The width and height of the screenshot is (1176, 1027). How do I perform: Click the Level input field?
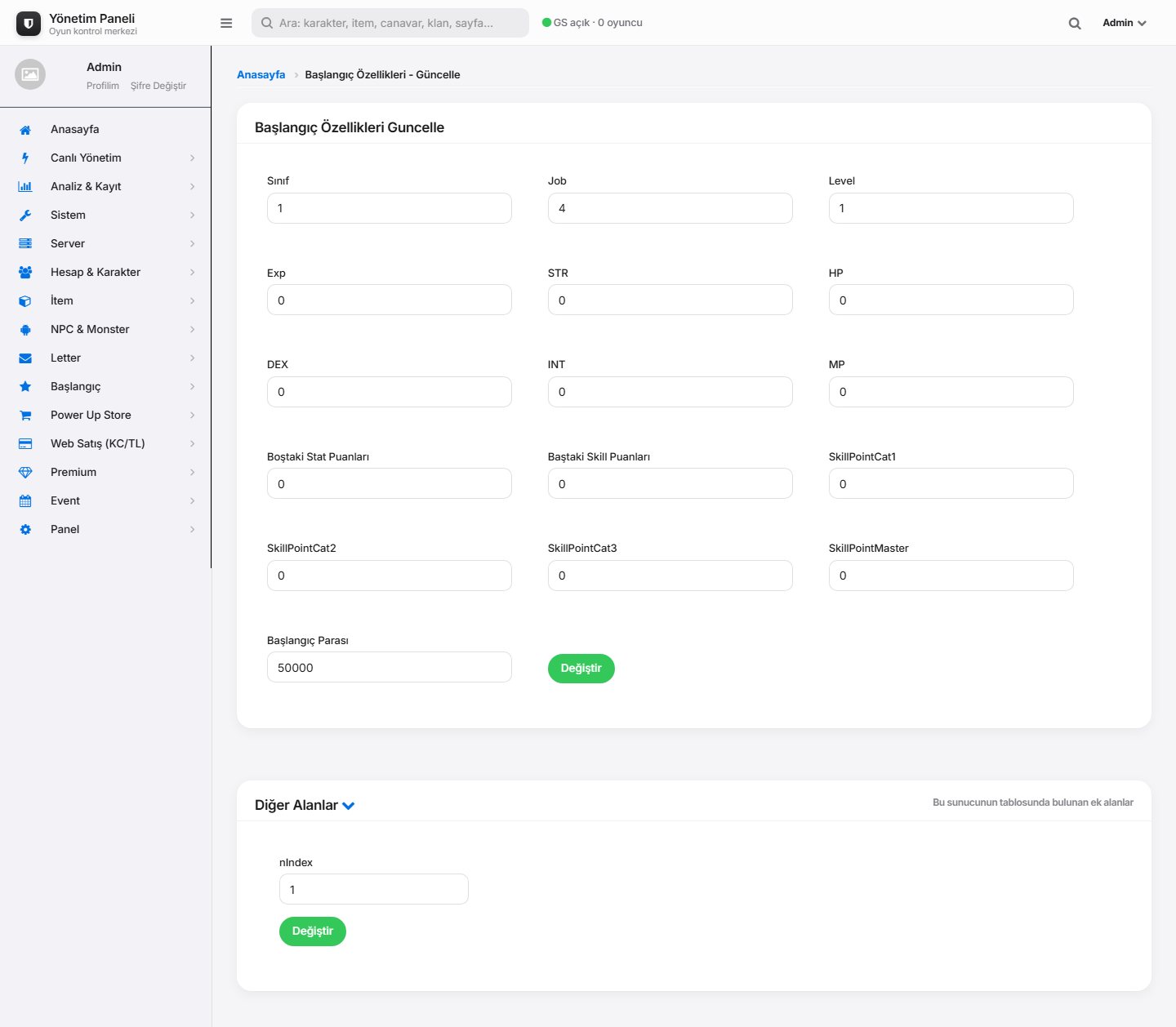pos(951,208)
